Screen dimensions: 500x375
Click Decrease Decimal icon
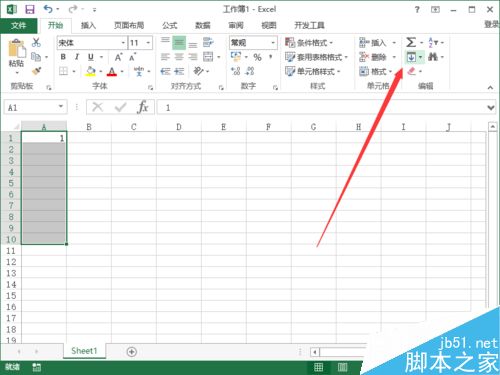pos(250,71)
